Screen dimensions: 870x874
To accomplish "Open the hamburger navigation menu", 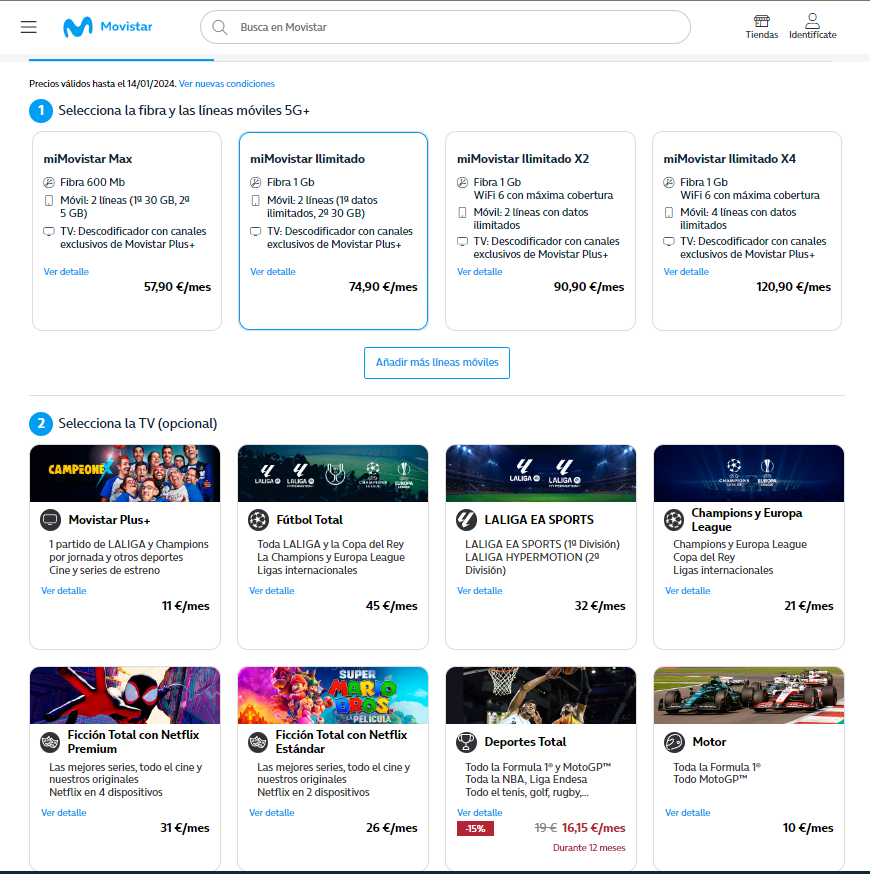I will pos(28,27).
